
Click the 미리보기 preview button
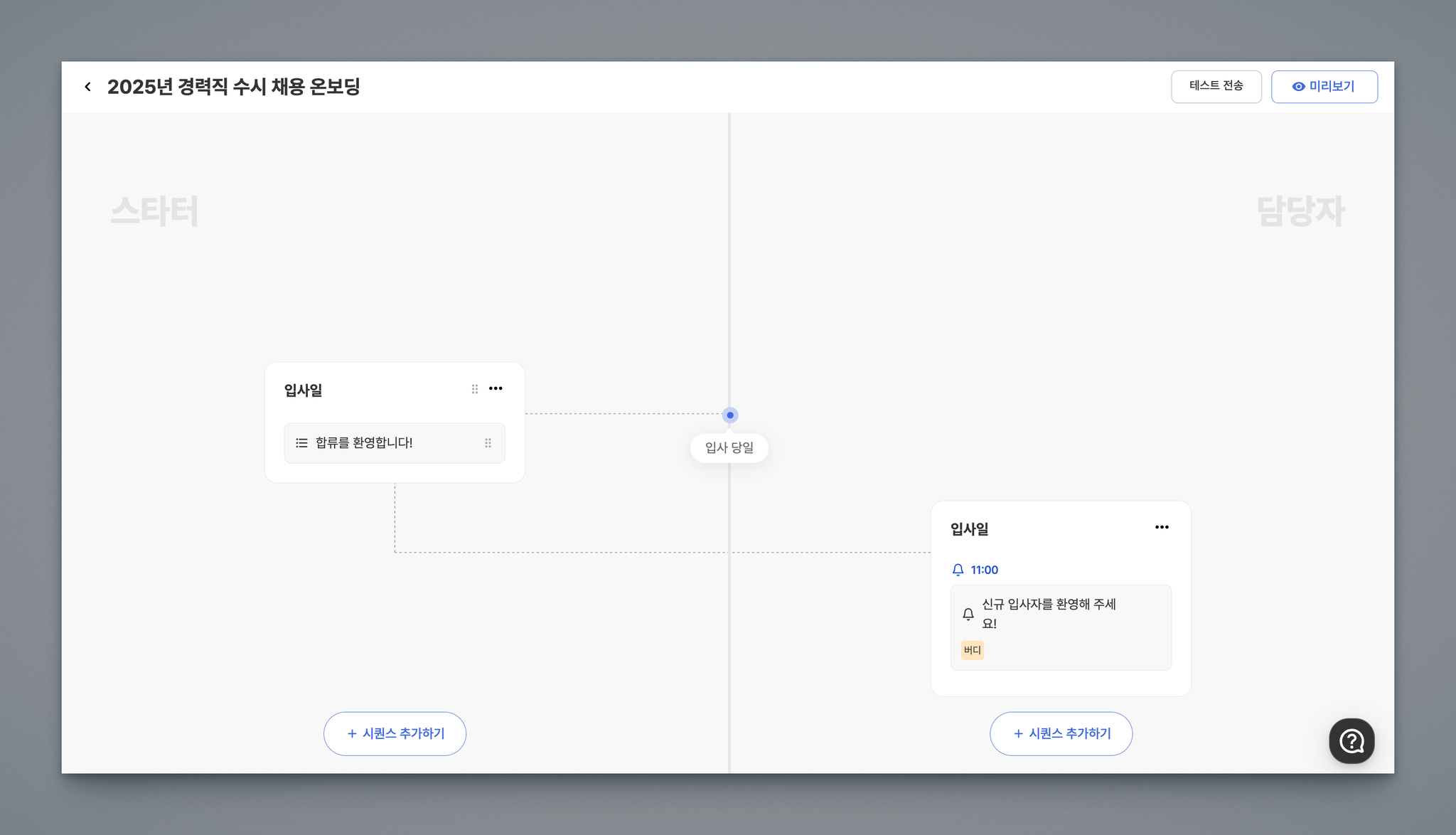1324,86
